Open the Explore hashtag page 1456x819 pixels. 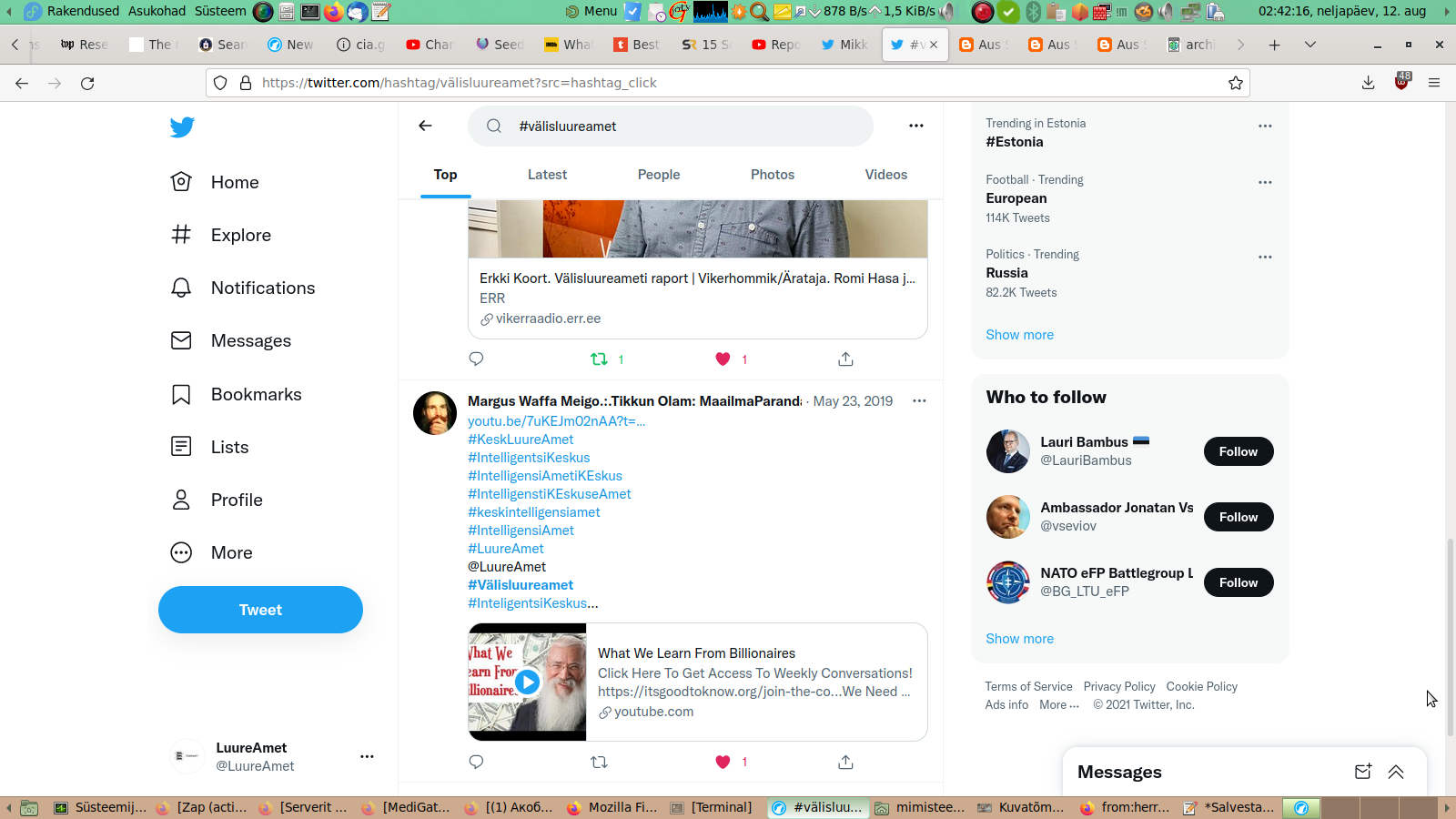pos(221,235)
